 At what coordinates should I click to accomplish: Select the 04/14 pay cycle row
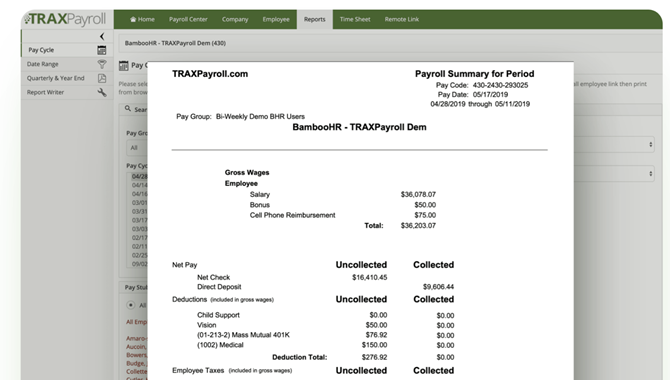tap(139, 185)
